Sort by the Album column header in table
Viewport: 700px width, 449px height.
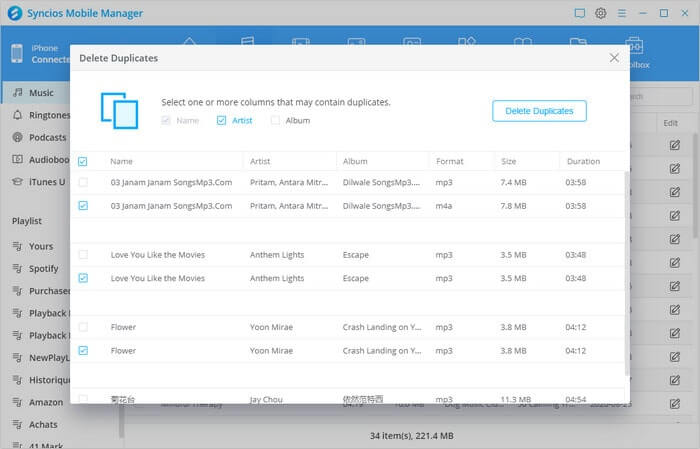click(355, 162)
